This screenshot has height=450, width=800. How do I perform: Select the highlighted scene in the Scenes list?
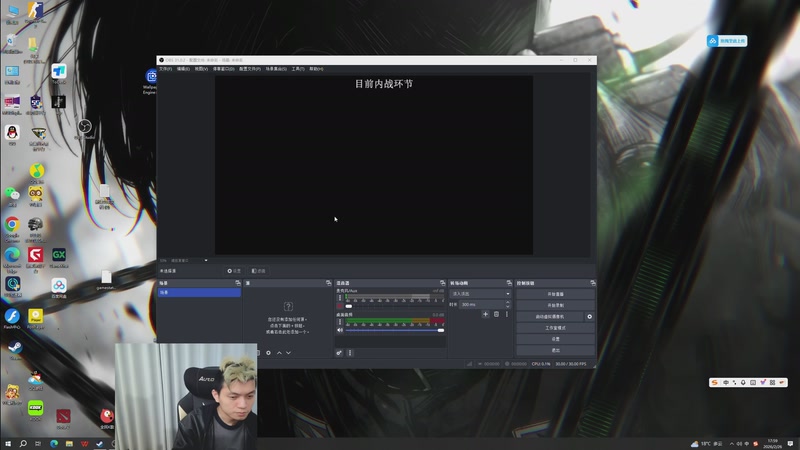pyautogui.click(x=199, y=292)
